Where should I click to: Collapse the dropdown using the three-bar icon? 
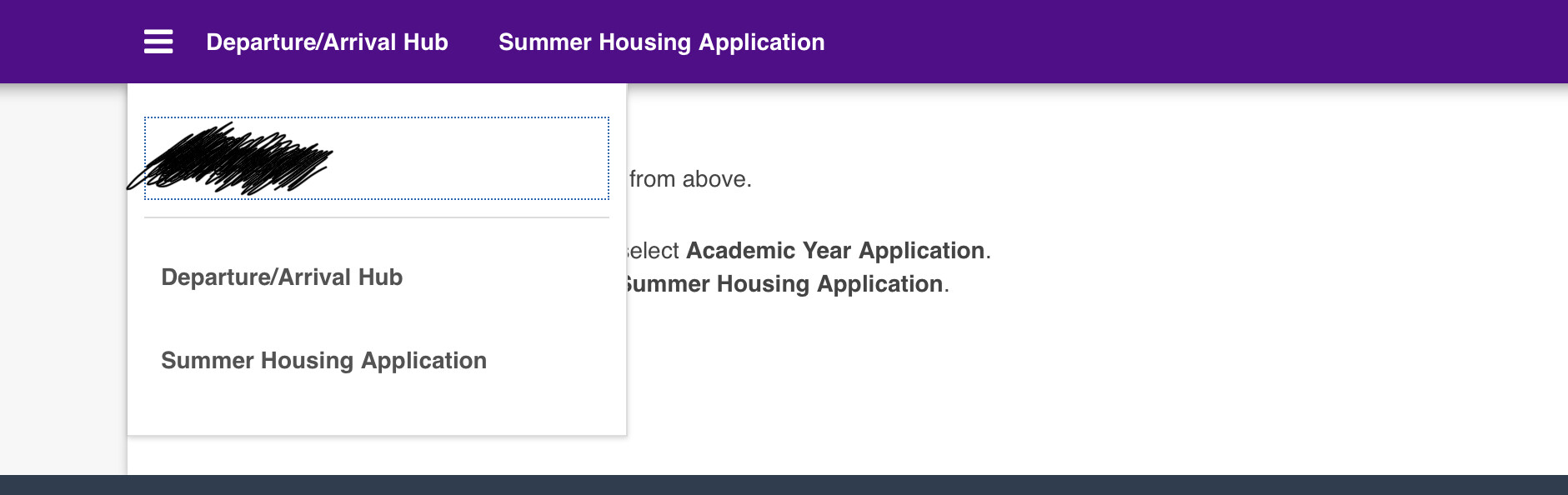[158, 42]
